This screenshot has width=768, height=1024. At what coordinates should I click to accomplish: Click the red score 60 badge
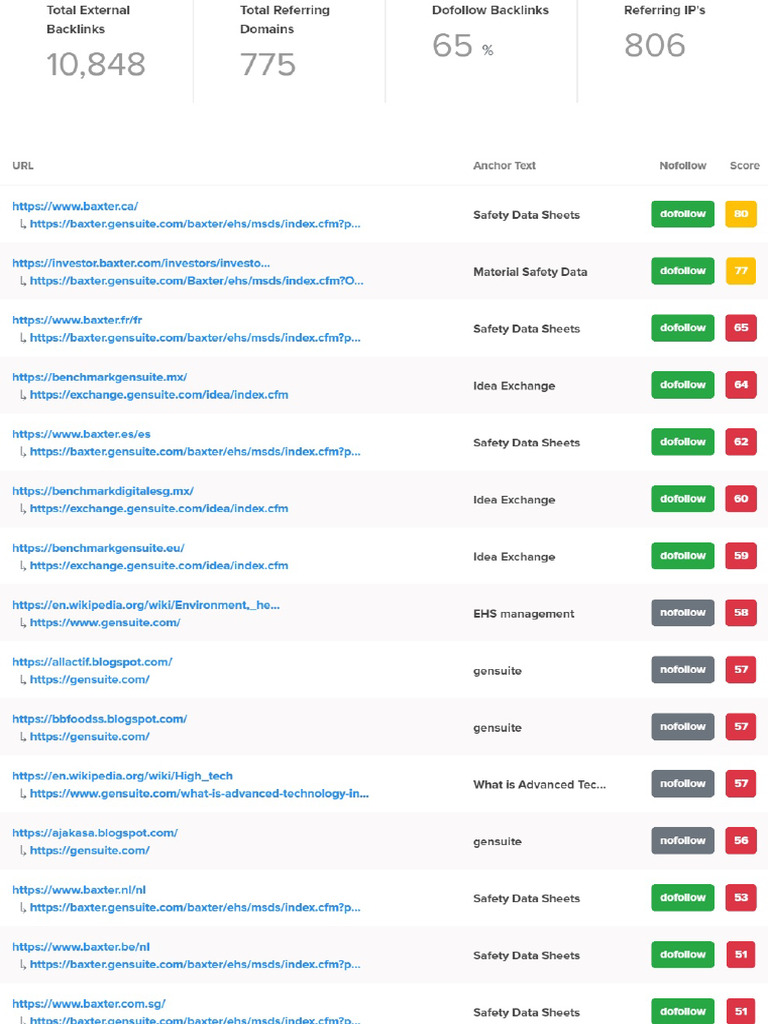[741, 499]
